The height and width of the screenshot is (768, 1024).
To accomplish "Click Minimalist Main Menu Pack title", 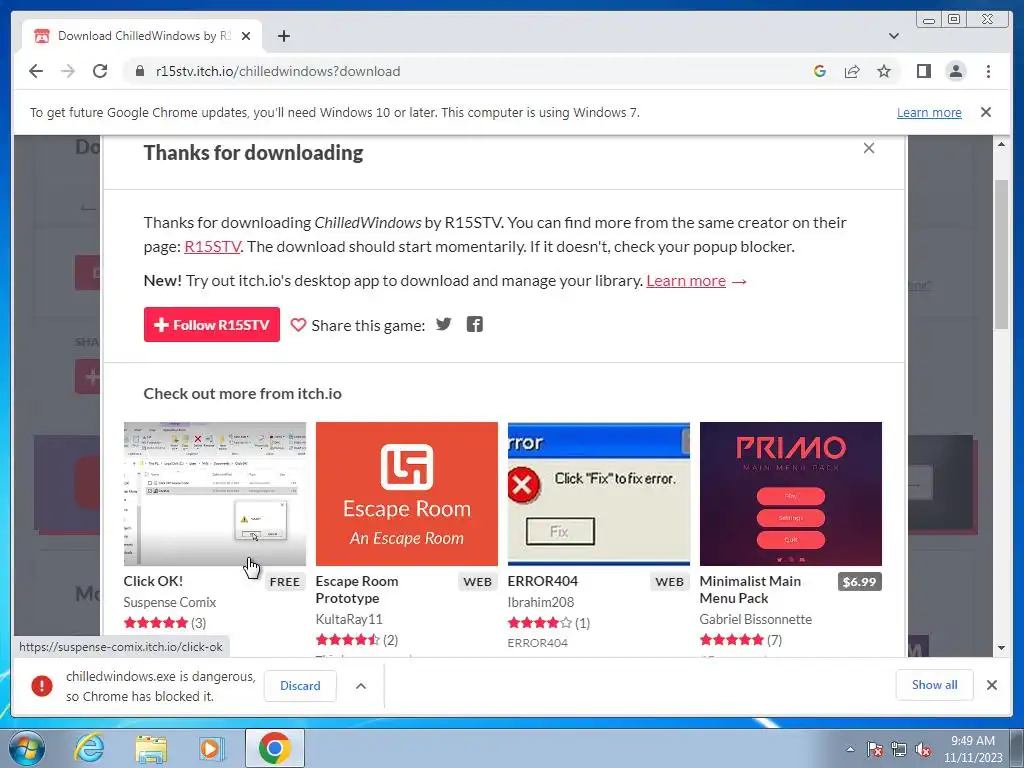I will [x=750, y=590].
